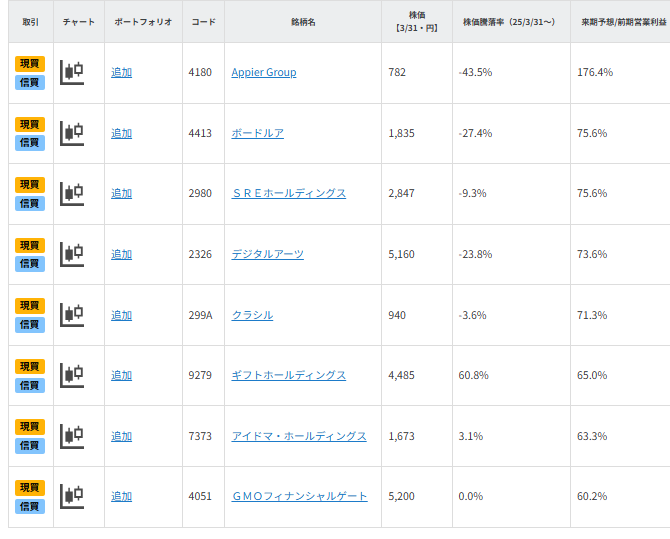Viewport: 670px width, 539px height.
Task: Open the Appier Group stock link
Action: [263, 72]
